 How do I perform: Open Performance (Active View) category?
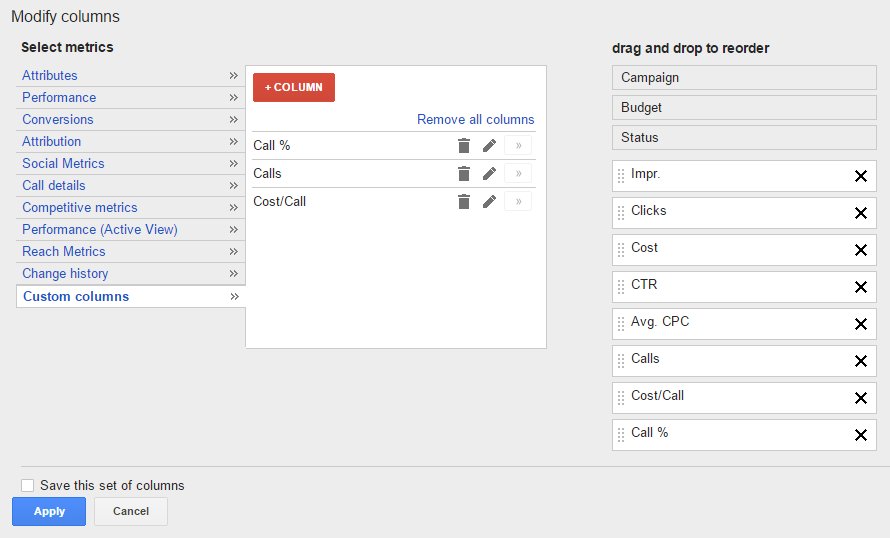(99, 230)
